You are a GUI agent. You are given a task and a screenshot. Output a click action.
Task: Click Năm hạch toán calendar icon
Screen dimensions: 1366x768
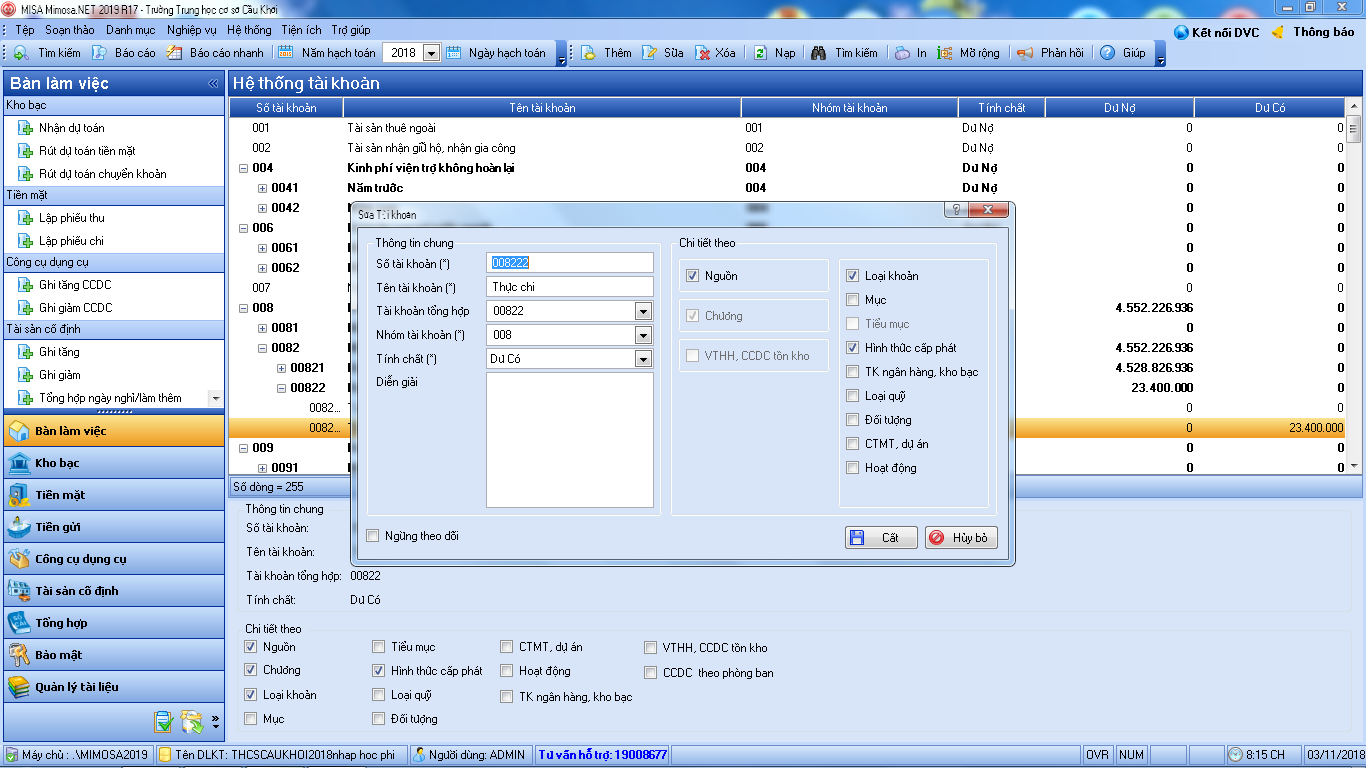(286, 53)
